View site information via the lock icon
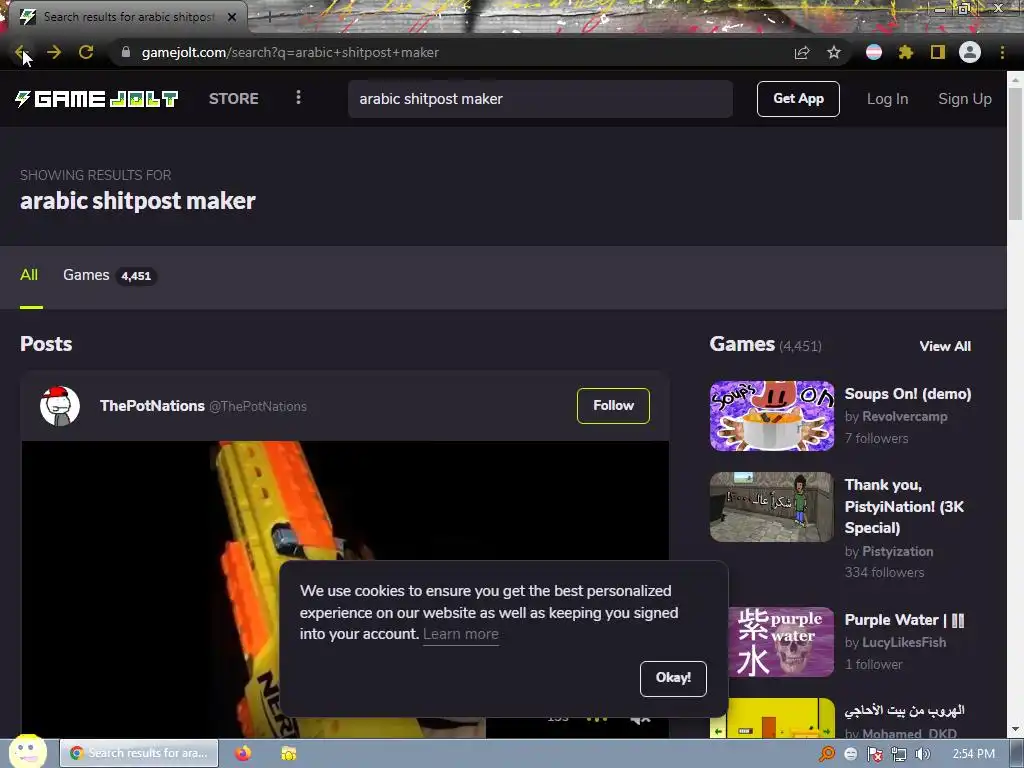1024x768 pixels. 126,52
